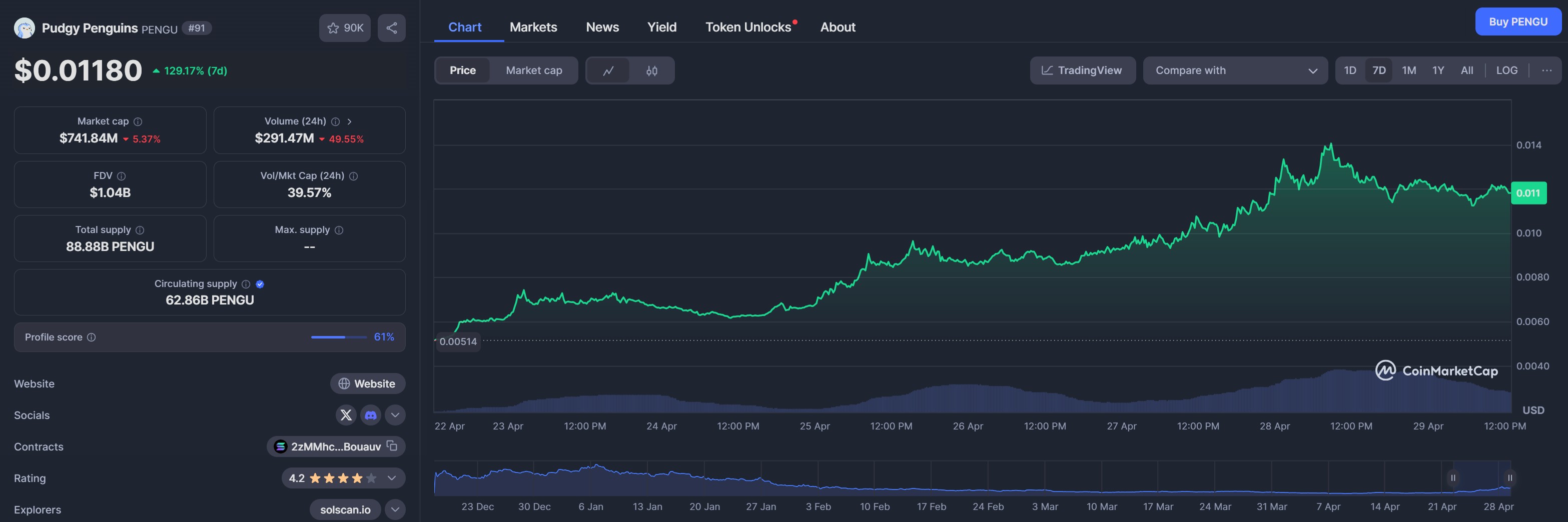Viewport: 1568px width, 522px height.
Task: Copy the contract address icon
Action: click(392, 446)
